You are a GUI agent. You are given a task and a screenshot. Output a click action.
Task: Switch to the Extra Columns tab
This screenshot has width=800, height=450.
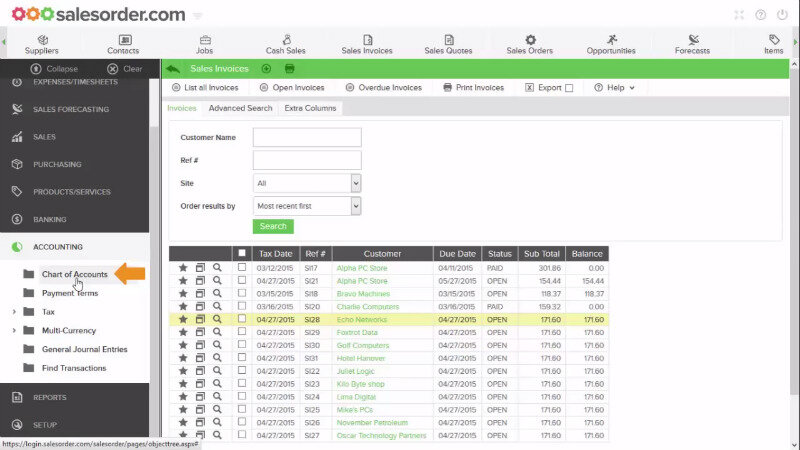pyautogui.click(x=310, y=108)
